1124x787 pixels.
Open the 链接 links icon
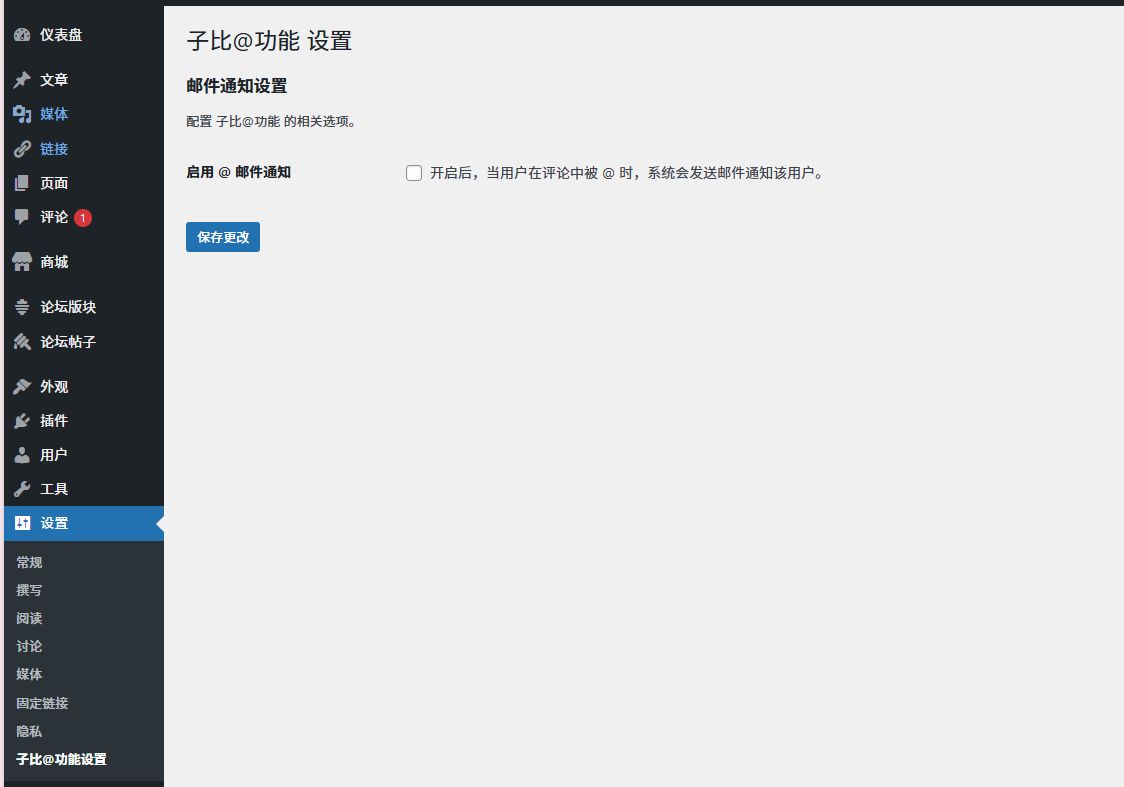coord(22,148)
